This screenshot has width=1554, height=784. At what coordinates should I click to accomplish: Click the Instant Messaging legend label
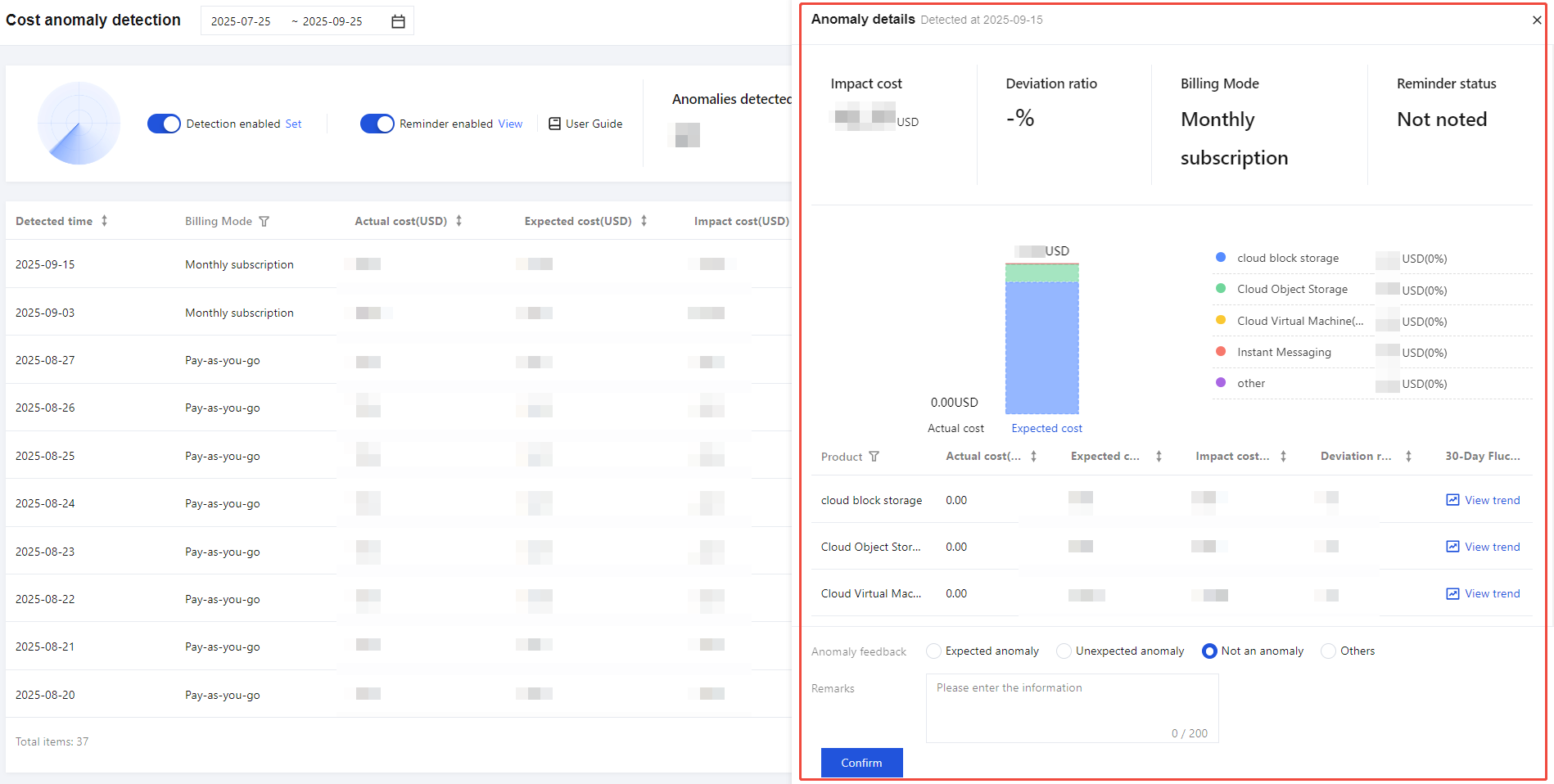point(1284,352)
